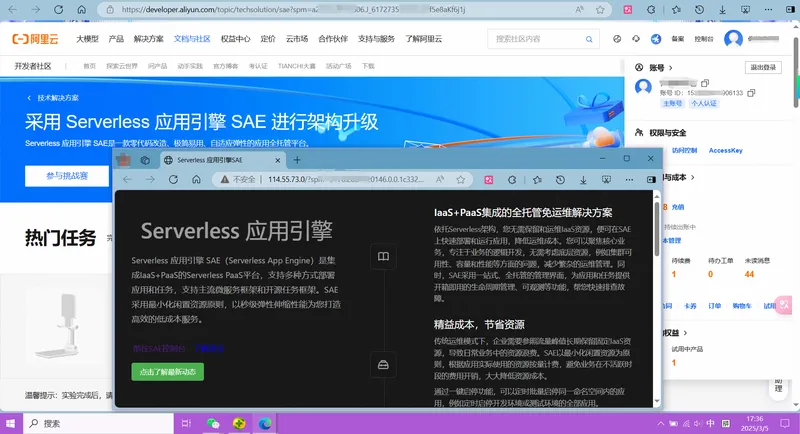Expand the 与成本 section chevron
Viewport: 800px width, 434px height.
(x=692, y=177)
